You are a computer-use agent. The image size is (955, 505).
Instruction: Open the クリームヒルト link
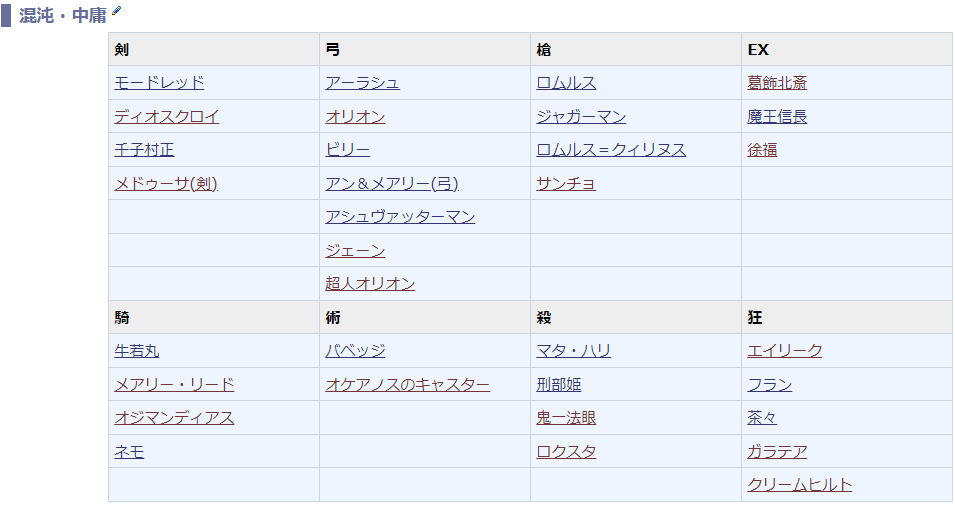tap(800, 485)
